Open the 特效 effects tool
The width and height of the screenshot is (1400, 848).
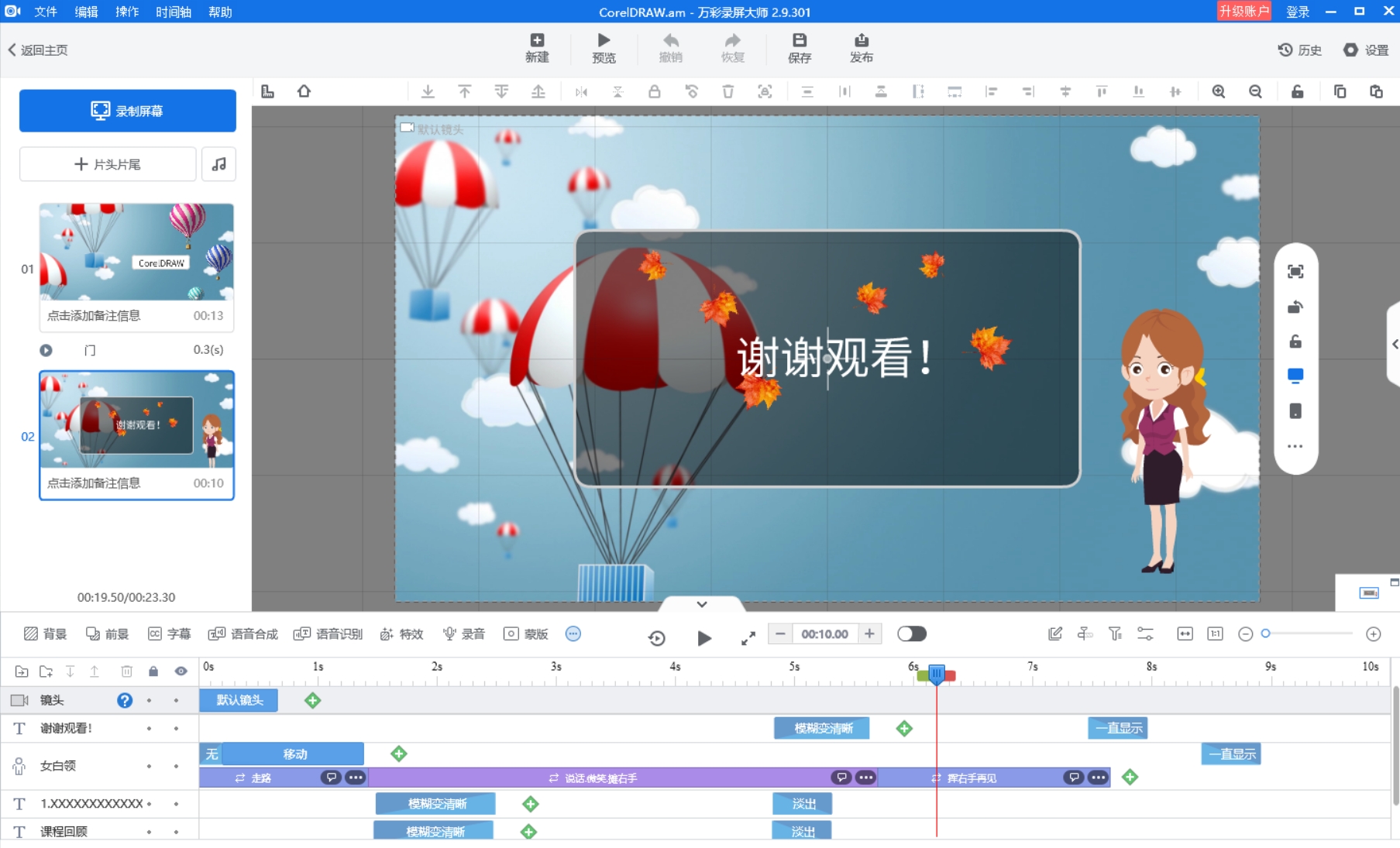[x=401, y=633]
